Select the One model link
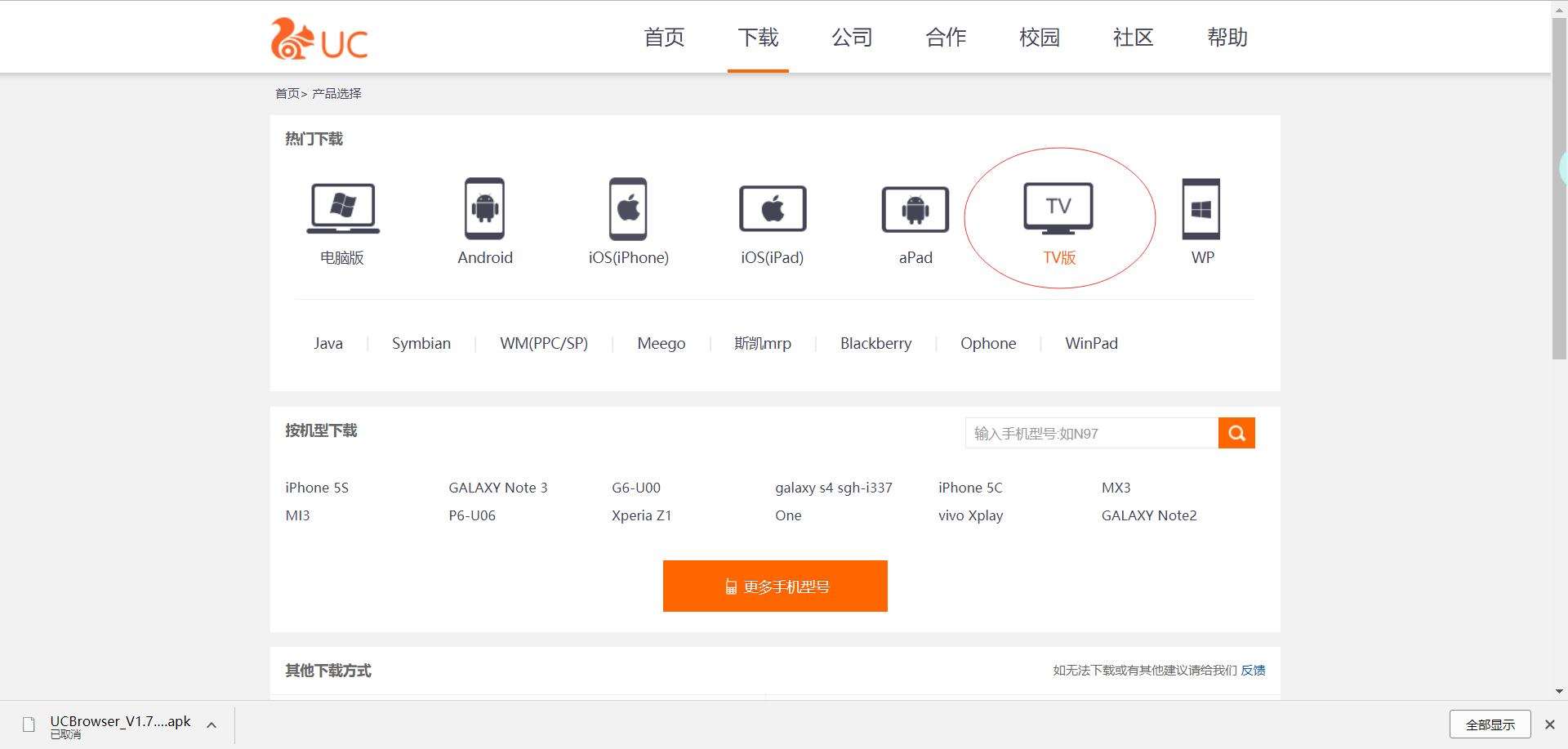Screen dimensions: 1568x749 click(789, 515)
